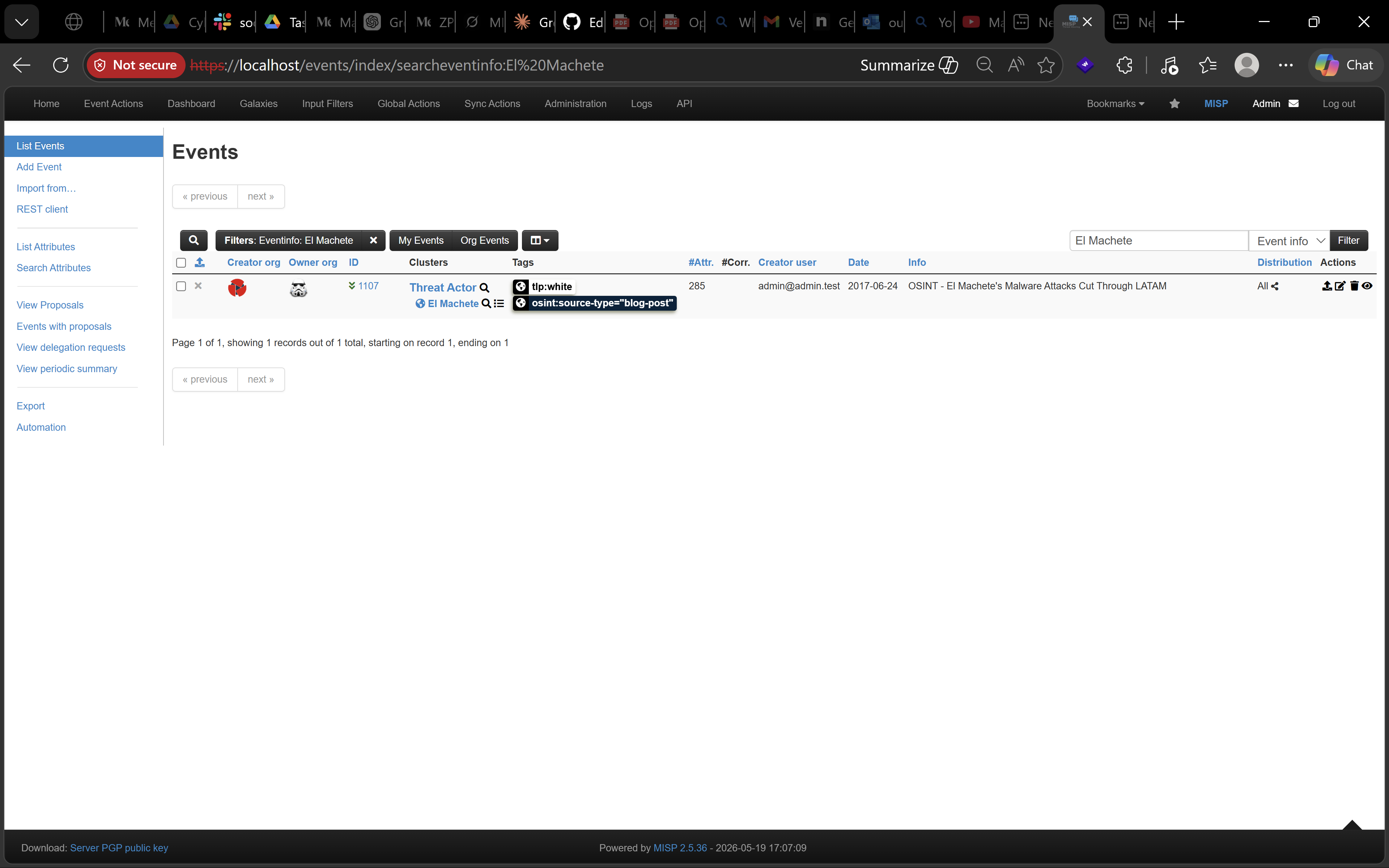Screen dimensions: 1389x868
Task: Open the Add Event sidebar link
Action: point(39,167)
